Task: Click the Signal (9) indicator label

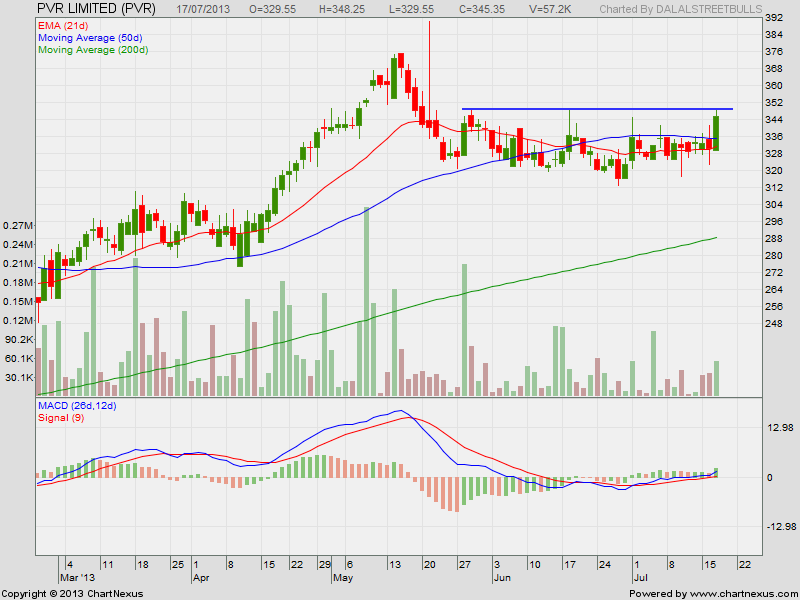Action: point(61,418)
